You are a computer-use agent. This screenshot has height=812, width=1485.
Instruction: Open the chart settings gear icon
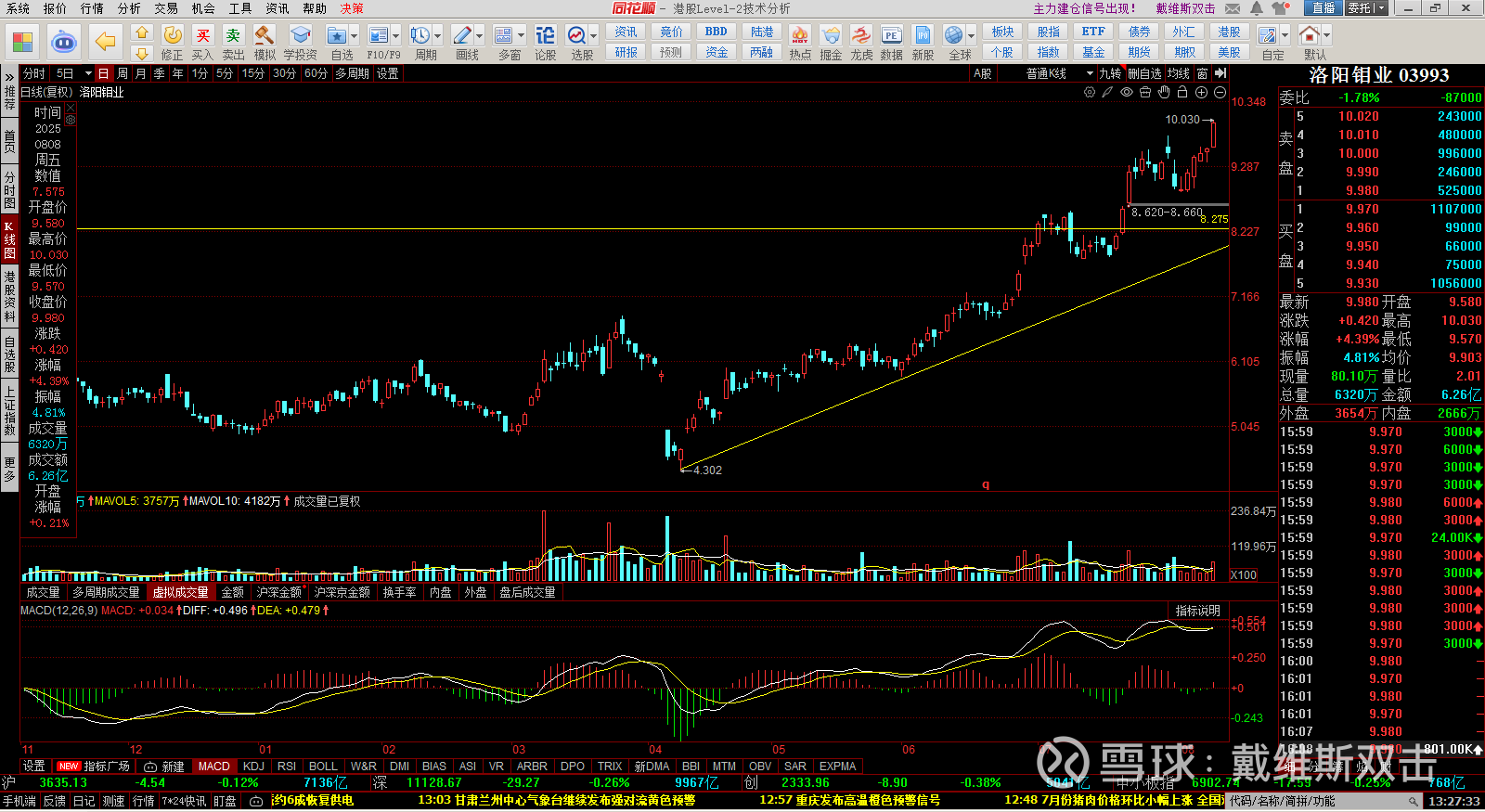(1090, 92)
